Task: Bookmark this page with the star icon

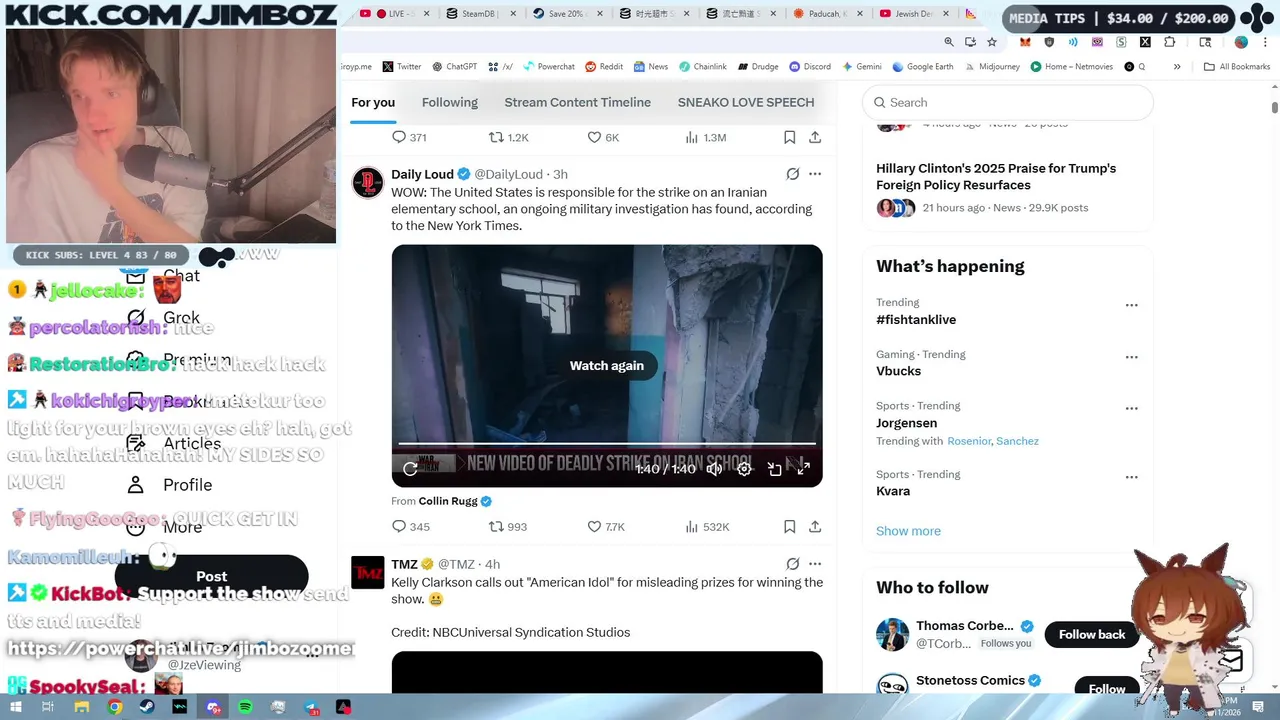Action: point(992,42)
